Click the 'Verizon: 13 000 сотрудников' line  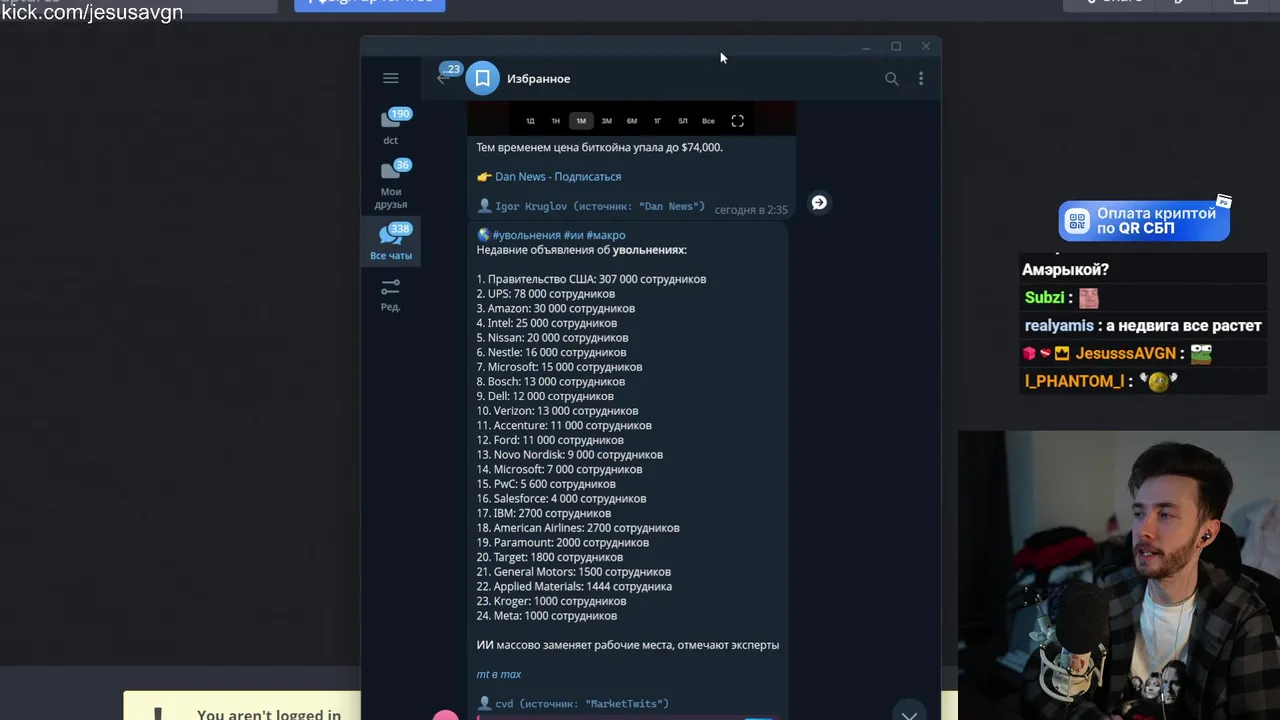[557, 411]
